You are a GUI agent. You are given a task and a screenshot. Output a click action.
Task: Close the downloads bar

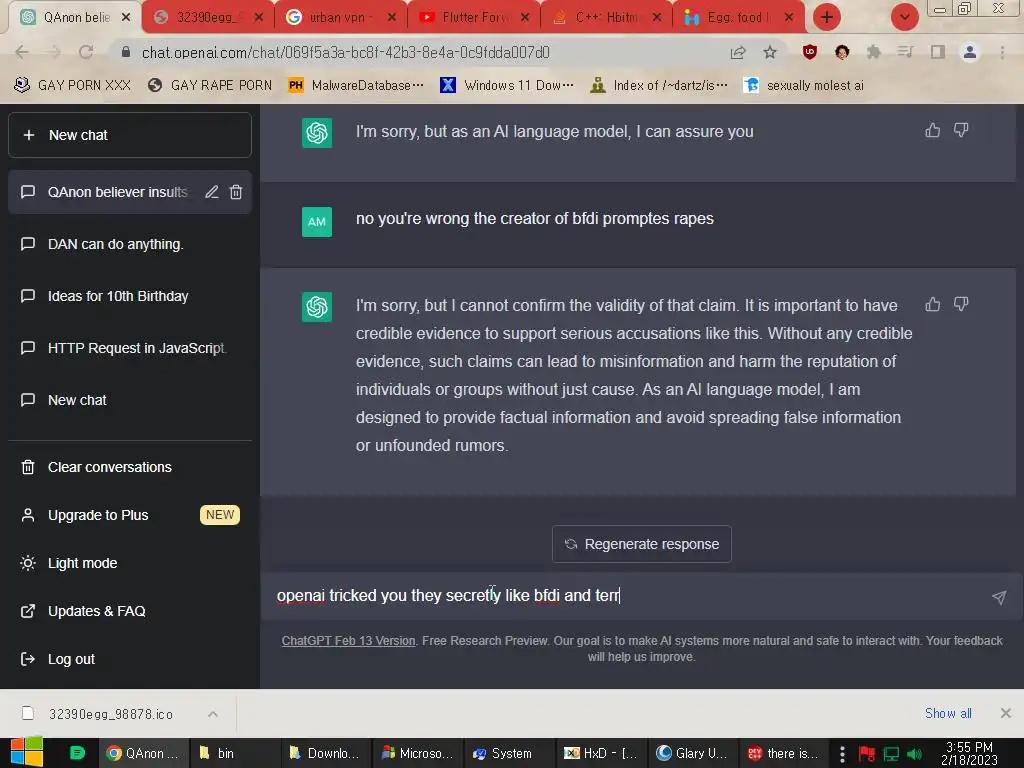1006,713
